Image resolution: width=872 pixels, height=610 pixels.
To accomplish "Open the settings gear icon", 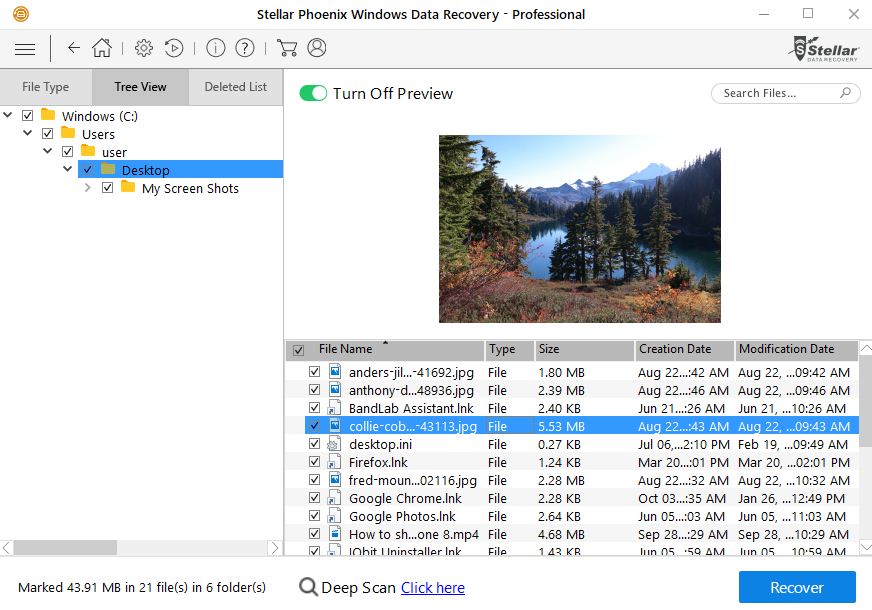I will [x=143, y=48].
